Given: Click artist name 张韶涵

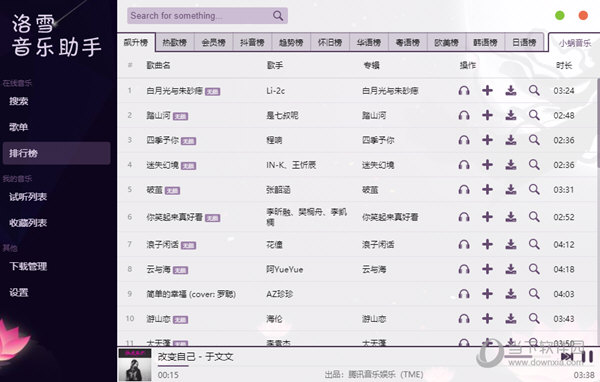Looking at the screenshot, I should click(278, 189).
